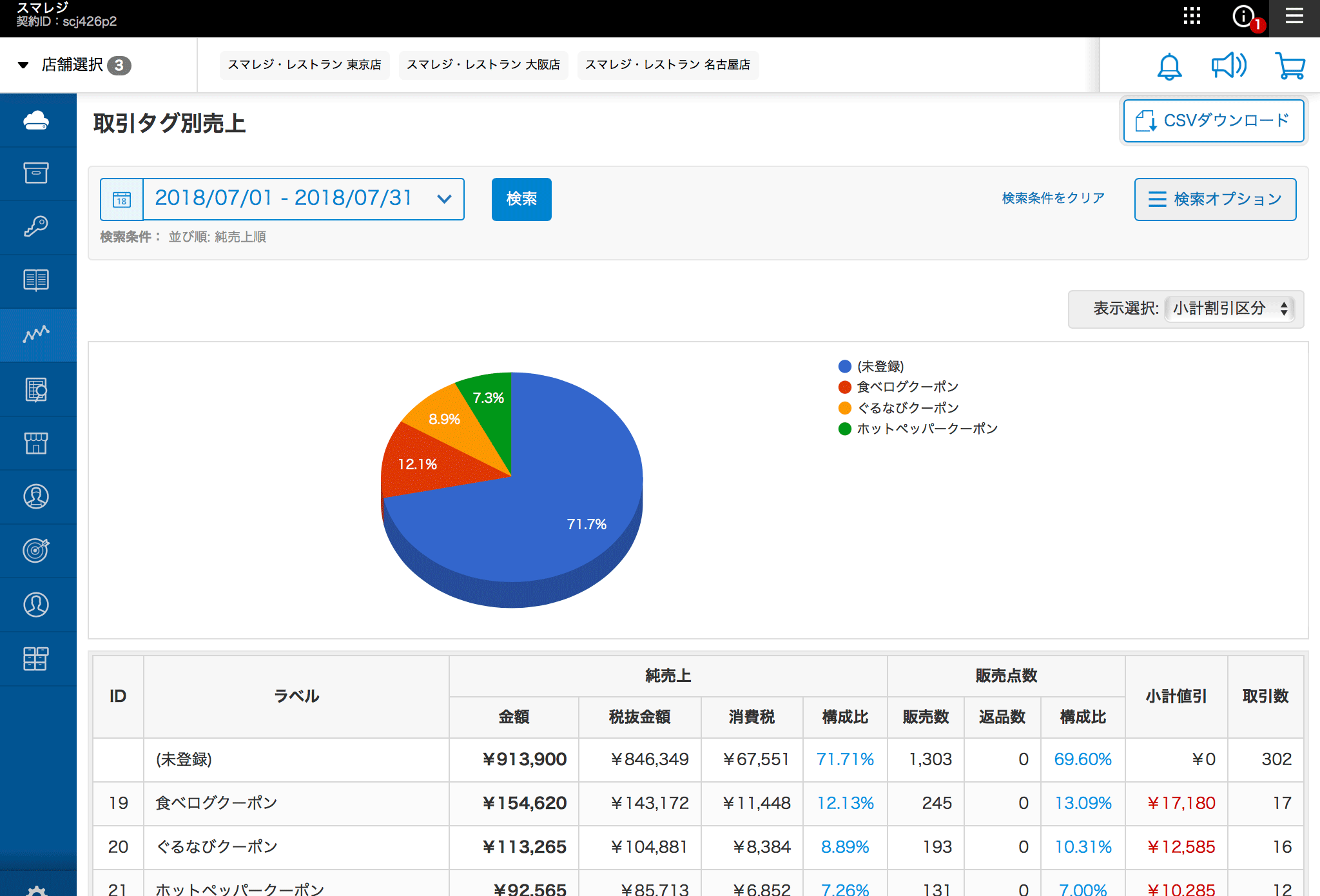Open the document search sidebar icon
This screenshot has width=1320, height=896.
pos(36,389)
